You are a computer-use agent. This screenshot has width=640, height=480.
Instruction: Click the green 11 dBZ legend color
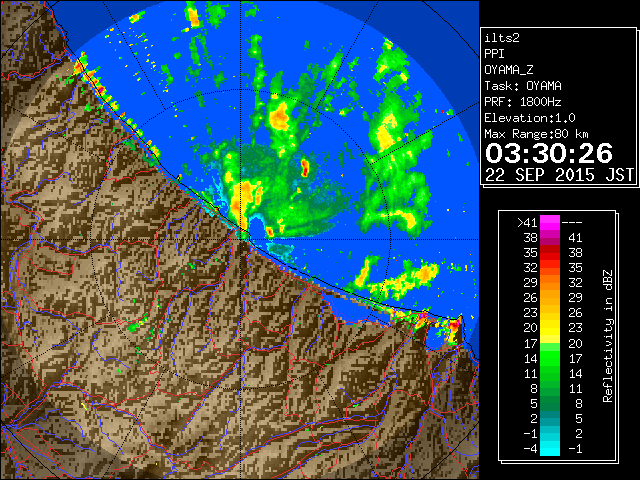(550, 373)
